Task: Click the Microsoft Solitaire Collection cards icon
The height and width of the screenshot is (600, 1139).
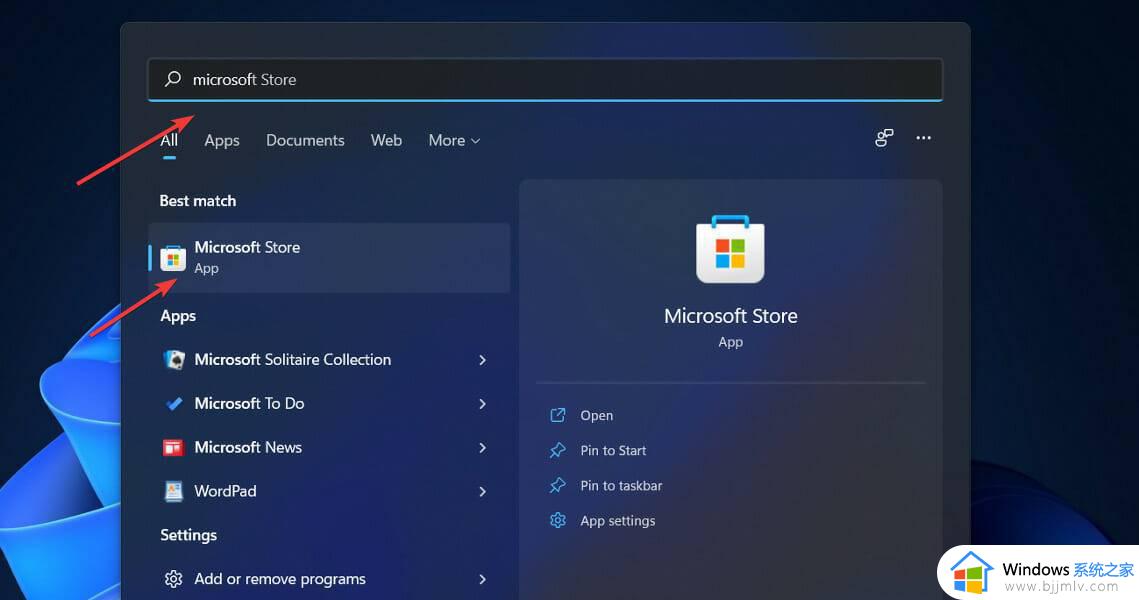Action: (x=174, y=360)
